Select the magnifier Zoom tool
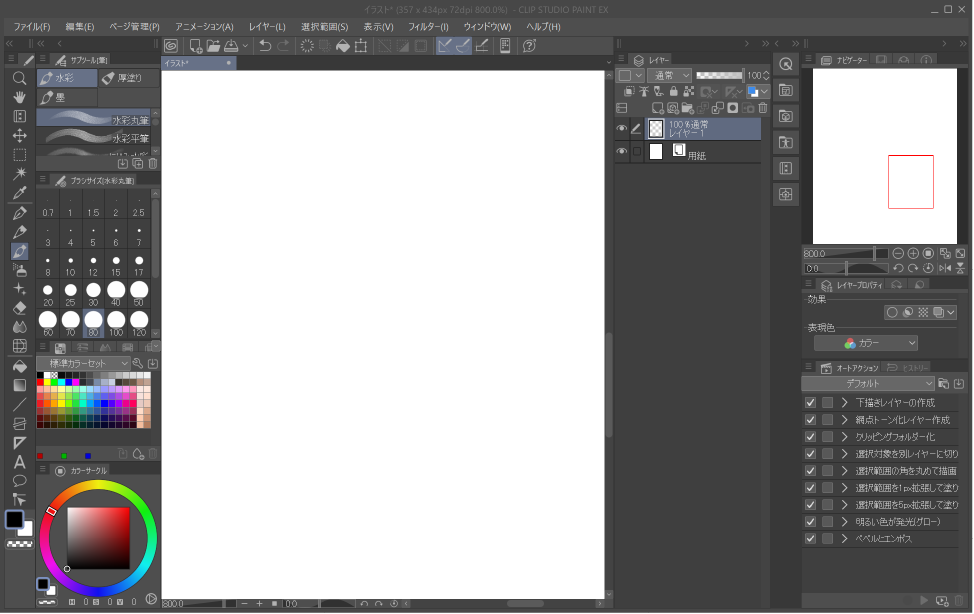This screenshot has height=614, width=974. [x=19, y=78]
